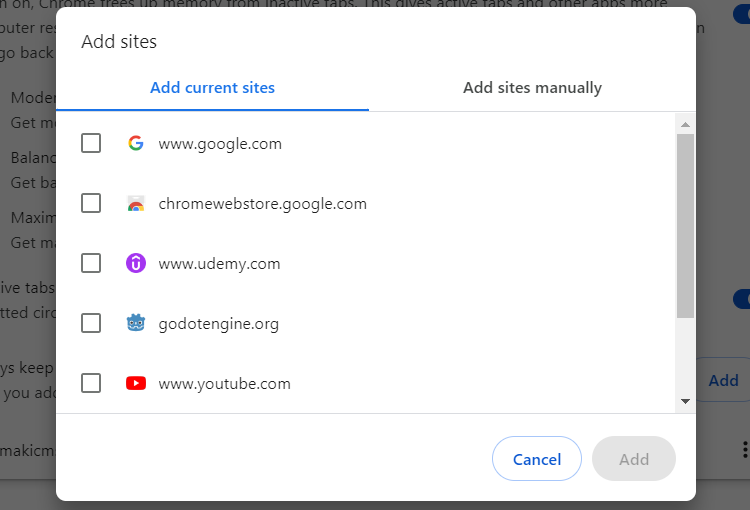Image resolution: width=750 pixels, height=510 pixels.
Task: Select the www.youtube.com site label
Action: pos(224,384)
